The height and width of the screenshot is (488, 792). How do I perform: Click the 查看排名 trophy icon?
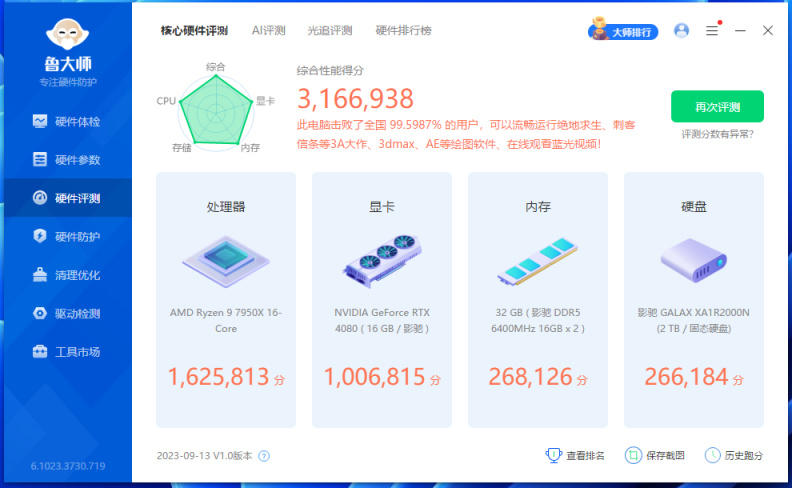pos(554,455)
